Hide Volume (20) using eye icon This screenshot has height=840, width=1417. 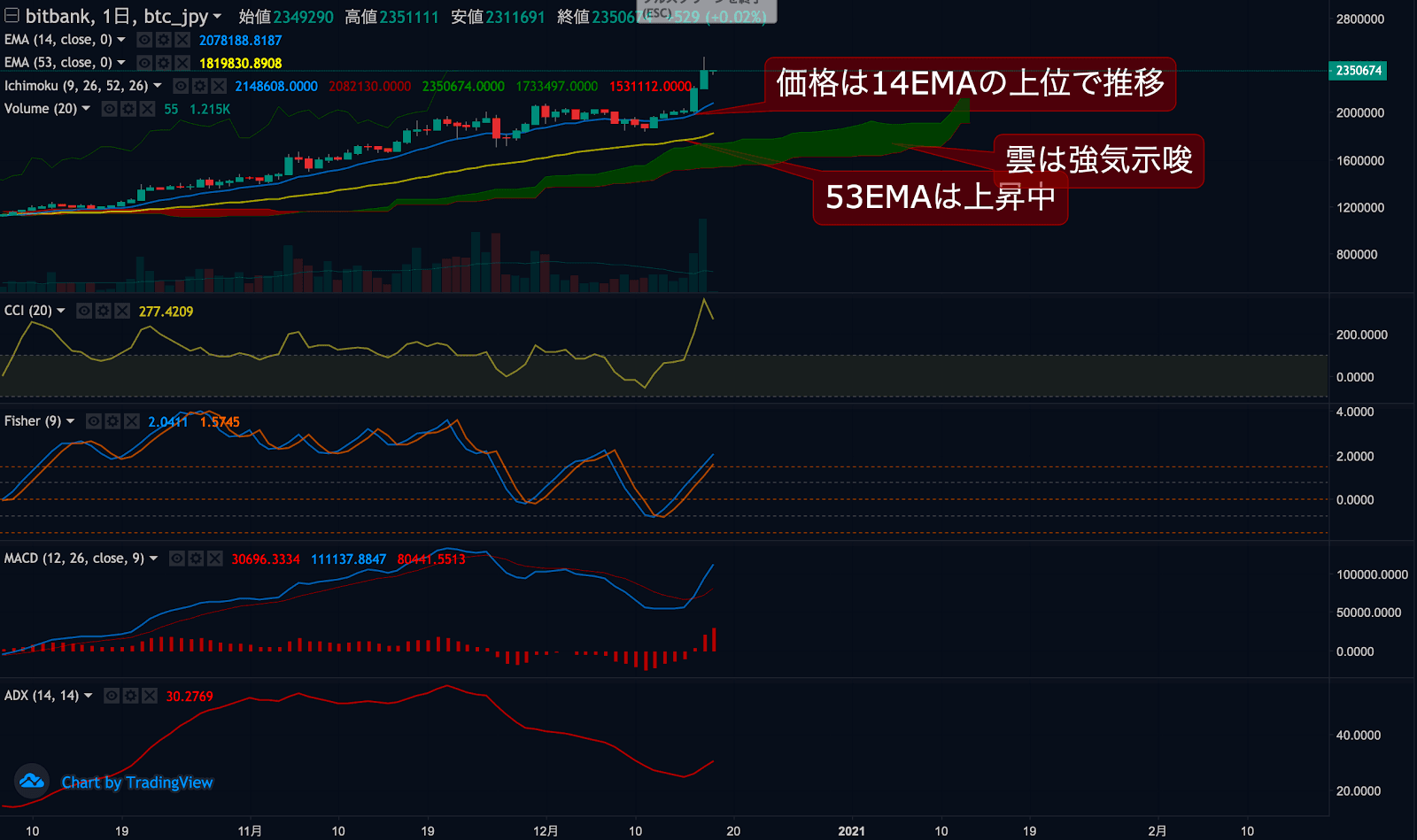click(x=109, y=108)
